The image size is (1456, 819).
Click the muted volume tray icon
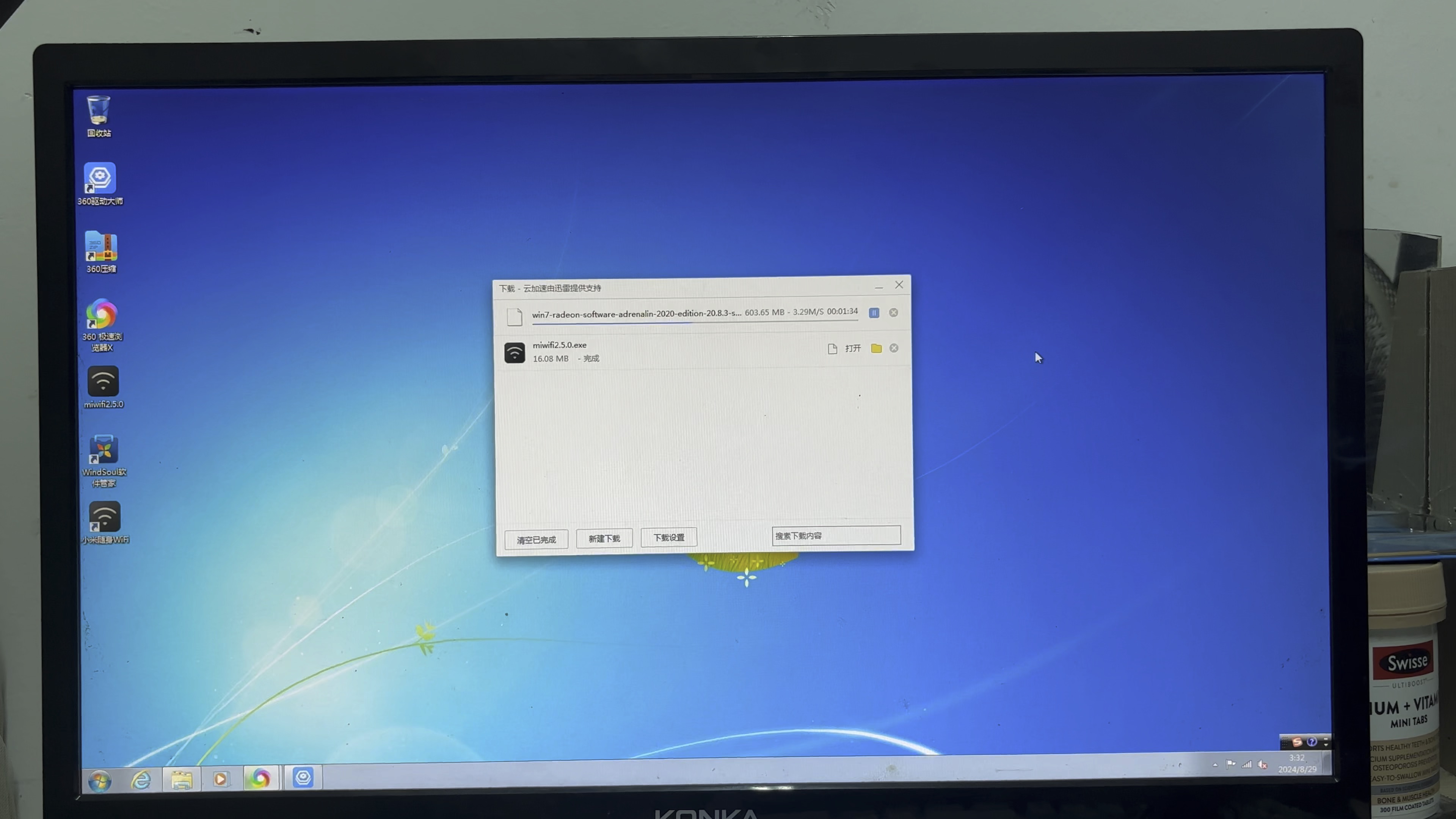tap(1263, 765)
